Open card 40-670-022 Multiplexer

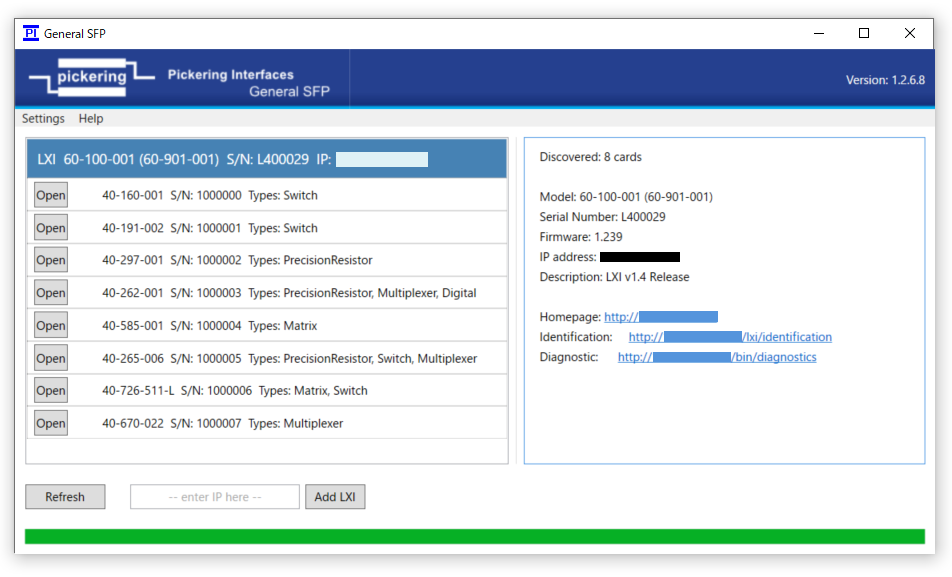[50, 423]
